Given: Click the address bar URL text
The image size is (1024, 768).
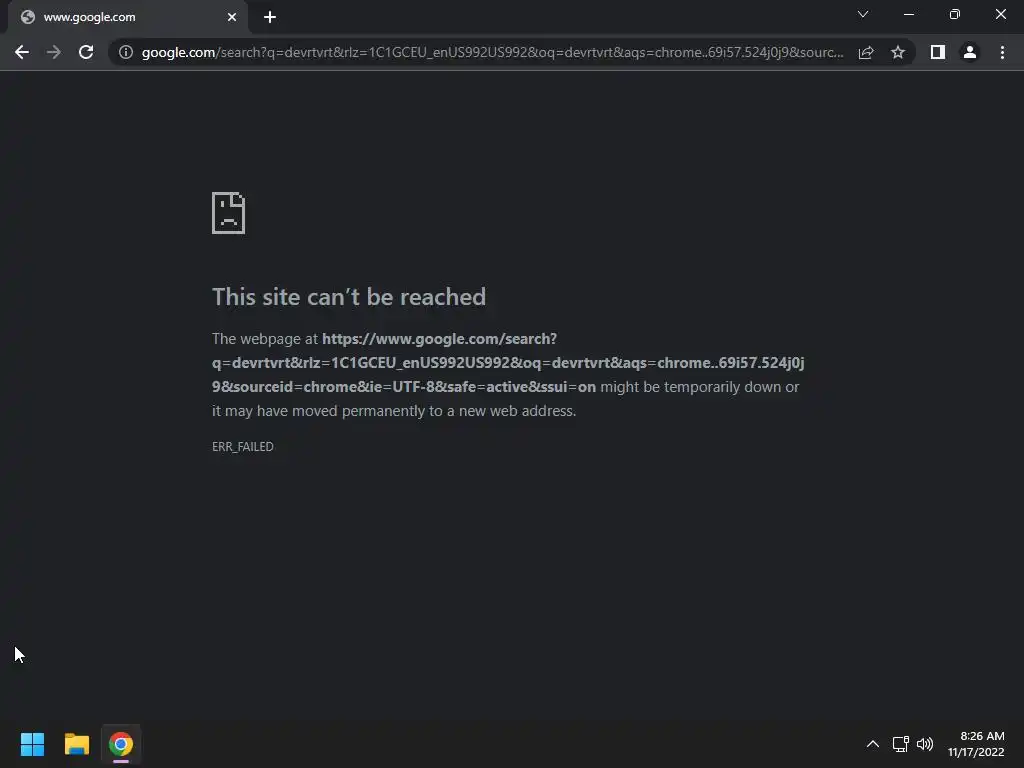Looking at the screenshot, I should point(492,52).
